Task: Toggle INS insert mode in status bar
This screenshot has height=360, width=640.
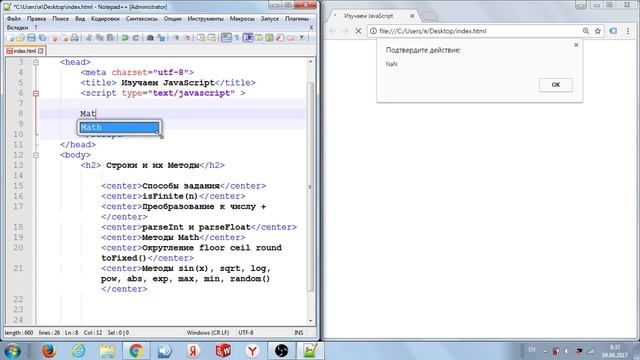Action: (x=299, y=333)
